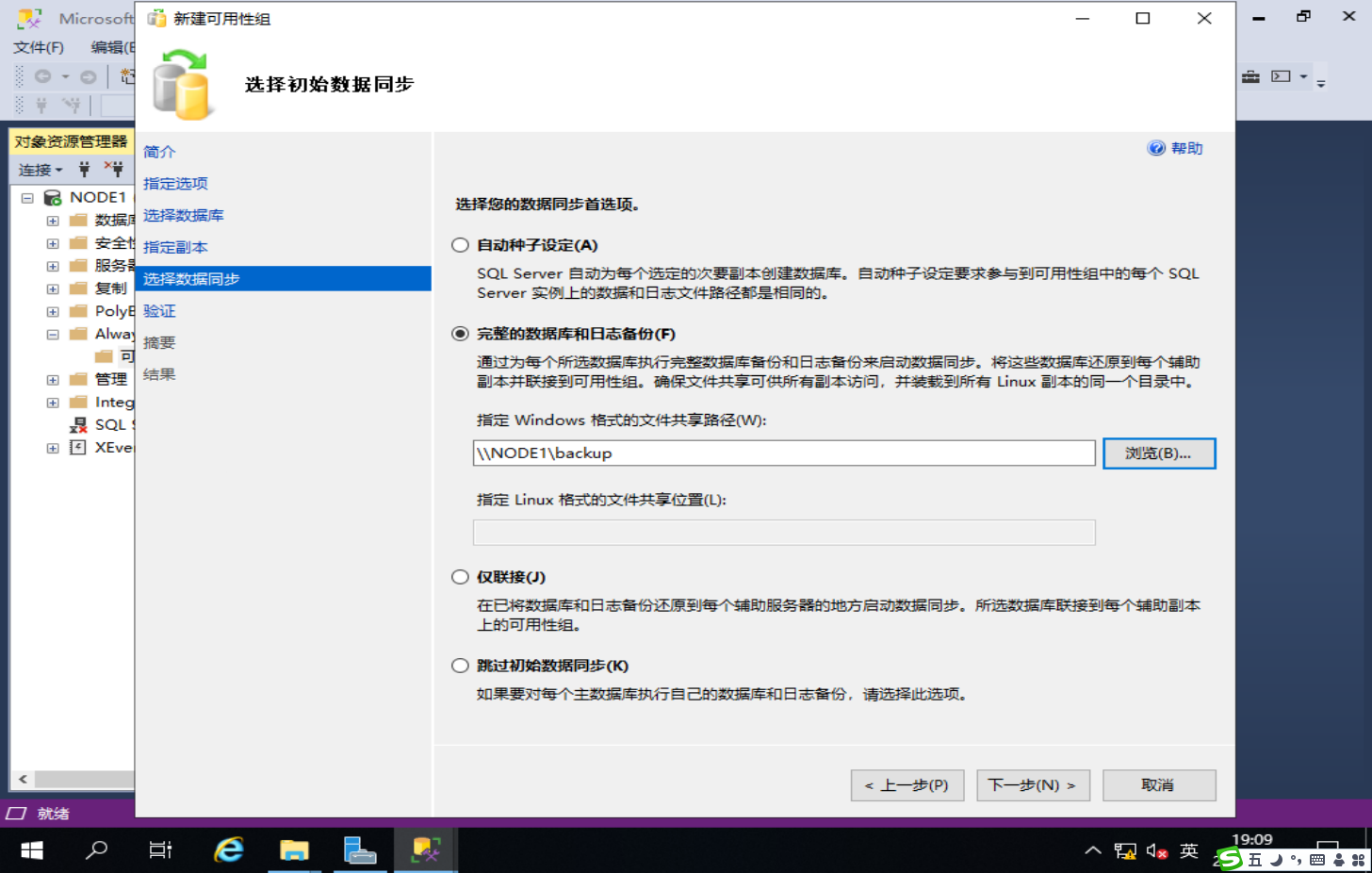1372x873 pixels.
Task: Click the 下一步(N) next button
Action: 1033,785
